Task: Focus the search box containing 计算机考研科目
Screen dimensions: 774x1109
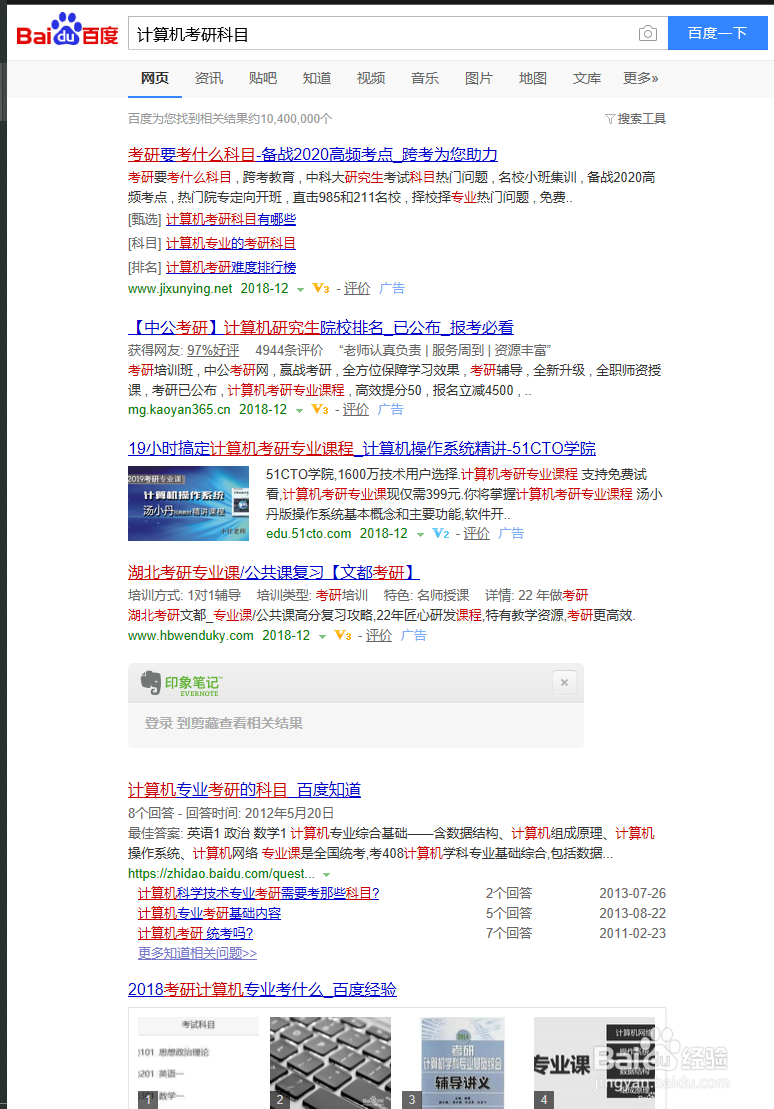Action: 382,34
